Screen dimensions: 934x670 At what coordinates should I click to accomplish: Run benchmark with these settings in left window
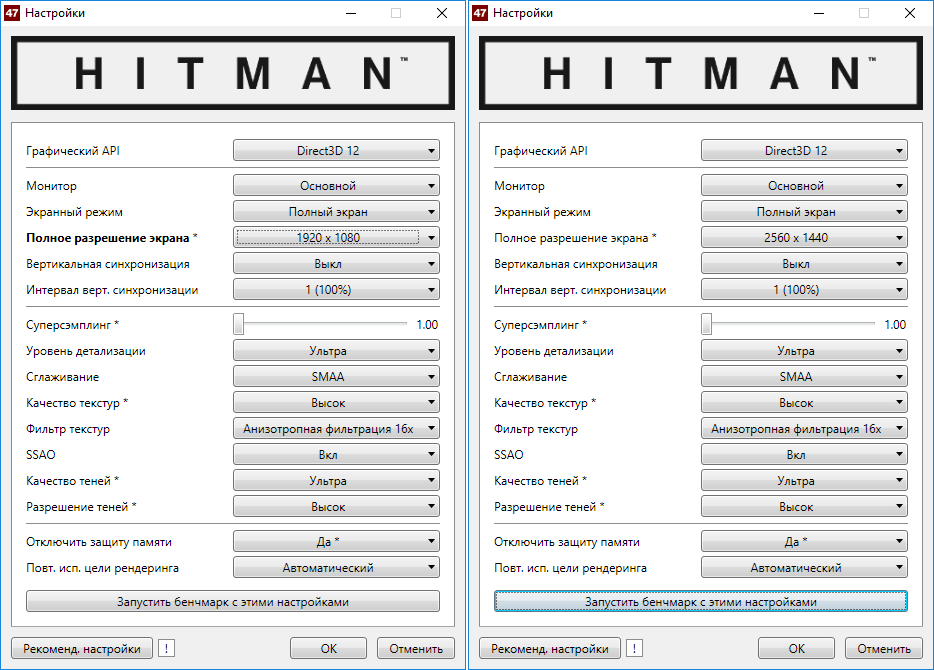[x=233, y=602]
